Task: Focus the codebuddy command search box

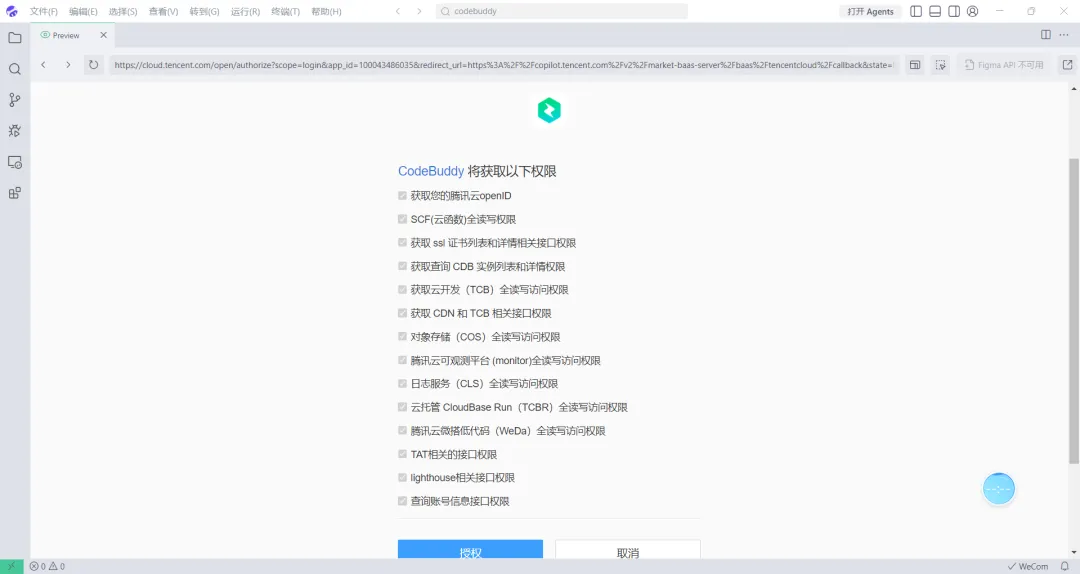Action: pyautogui.click(x=561, y=11)
